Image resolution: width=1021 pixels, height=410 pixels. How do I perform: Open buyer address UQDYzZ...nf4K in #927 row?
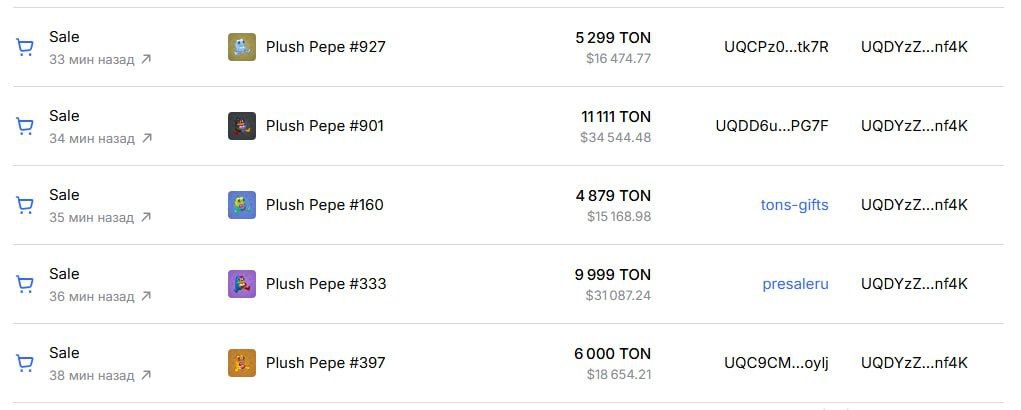pos(914,47)
